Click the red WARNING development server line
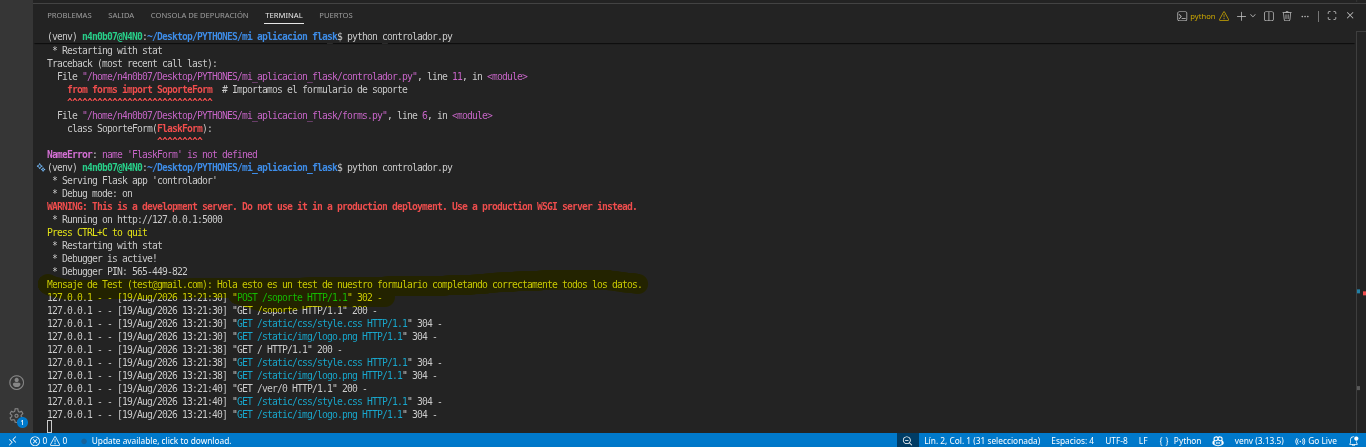 342,206
